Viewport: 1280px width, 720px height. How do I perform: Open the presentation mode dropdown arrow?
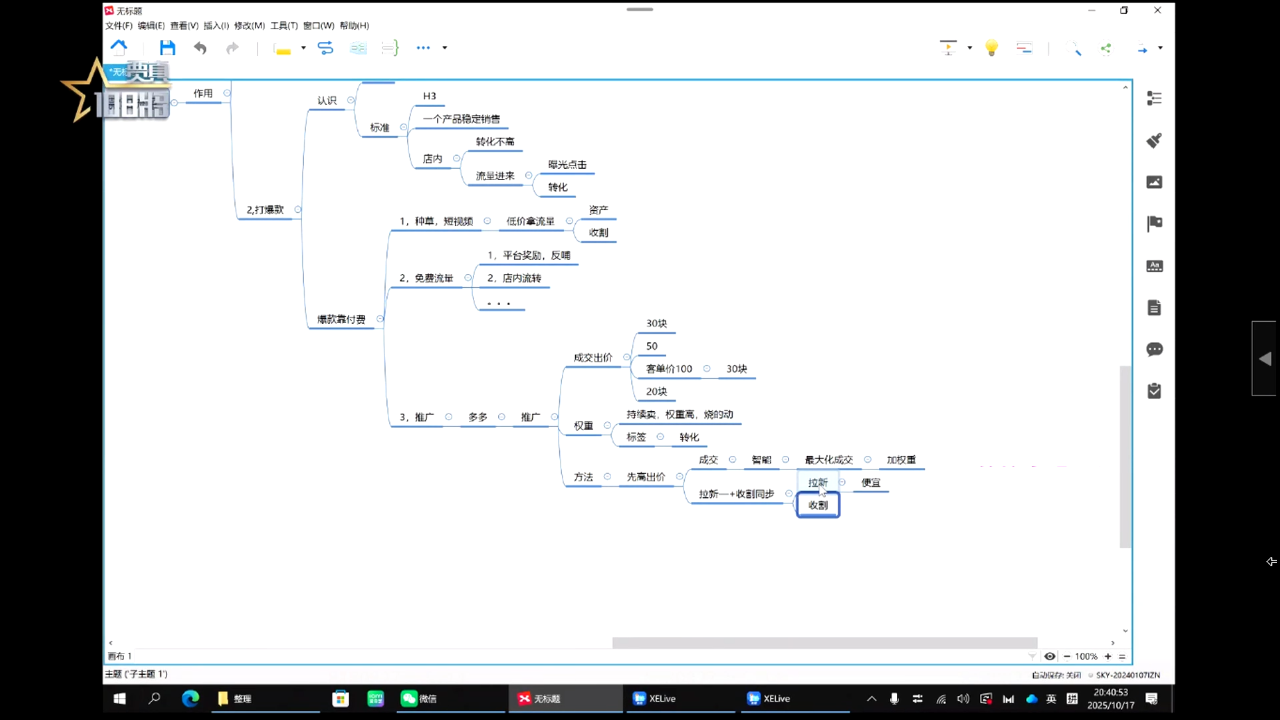[969, 48]
